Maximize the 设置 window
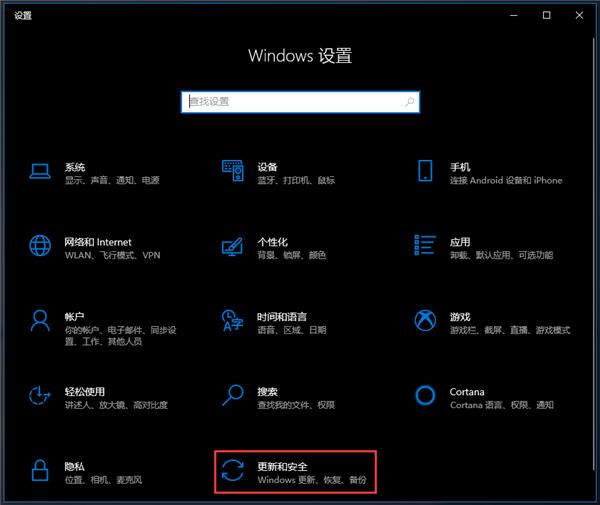Viewport: 600px width, 505px height. [x=546, y=15]
